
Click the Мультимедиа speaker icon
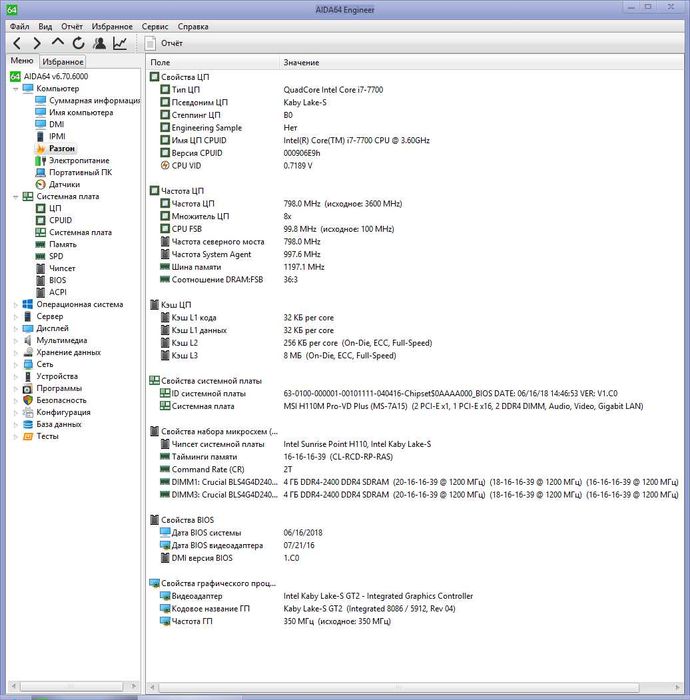coord(28,341)
